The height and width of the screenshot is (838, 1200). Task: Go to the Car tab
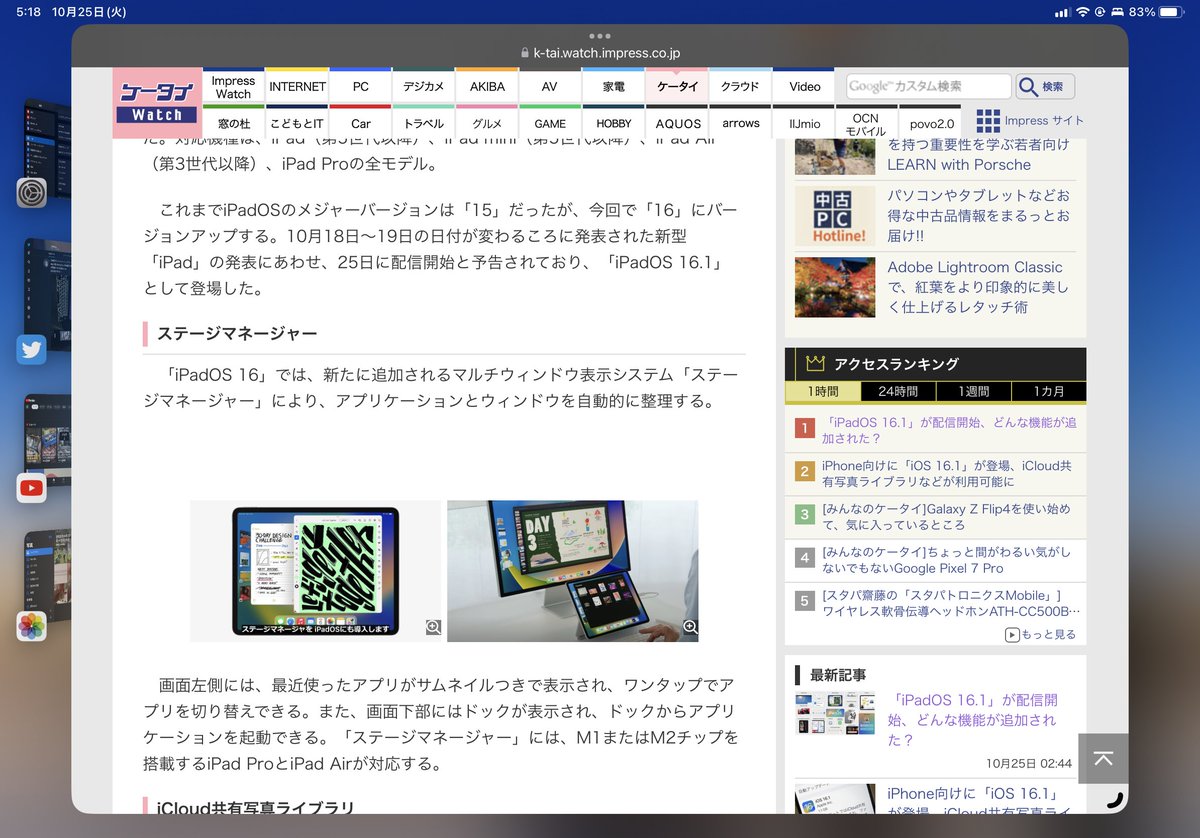coord(361,123)
